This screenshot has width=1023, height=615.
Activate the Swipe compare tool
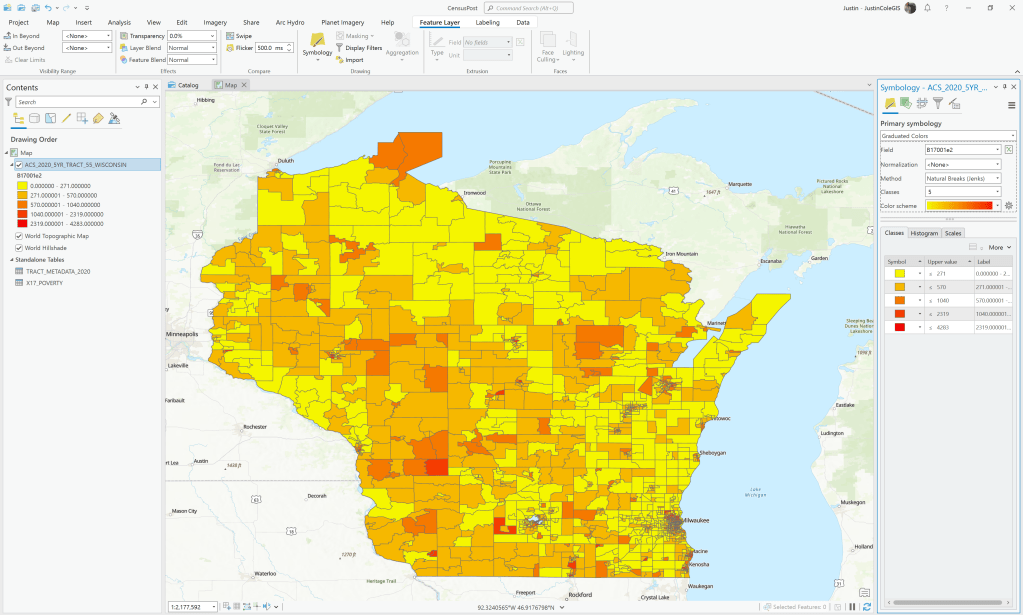(x=239, y=36)
